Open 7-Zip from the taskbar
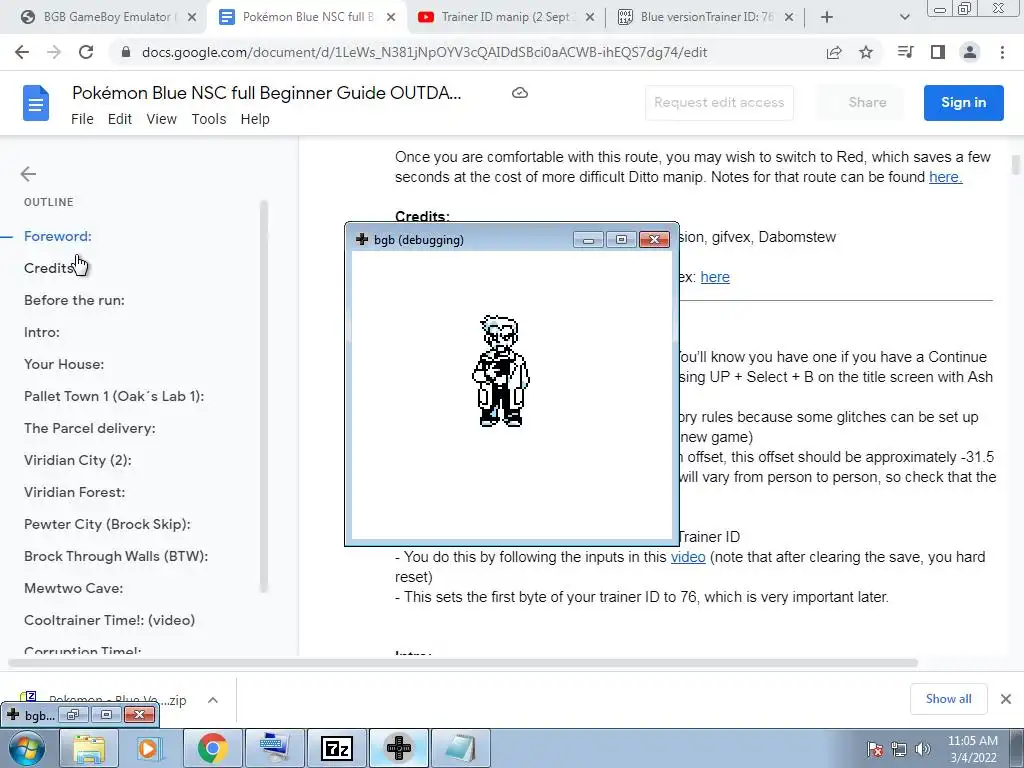The height and width of the screenshot is (768, 1024). click(337, 748)
